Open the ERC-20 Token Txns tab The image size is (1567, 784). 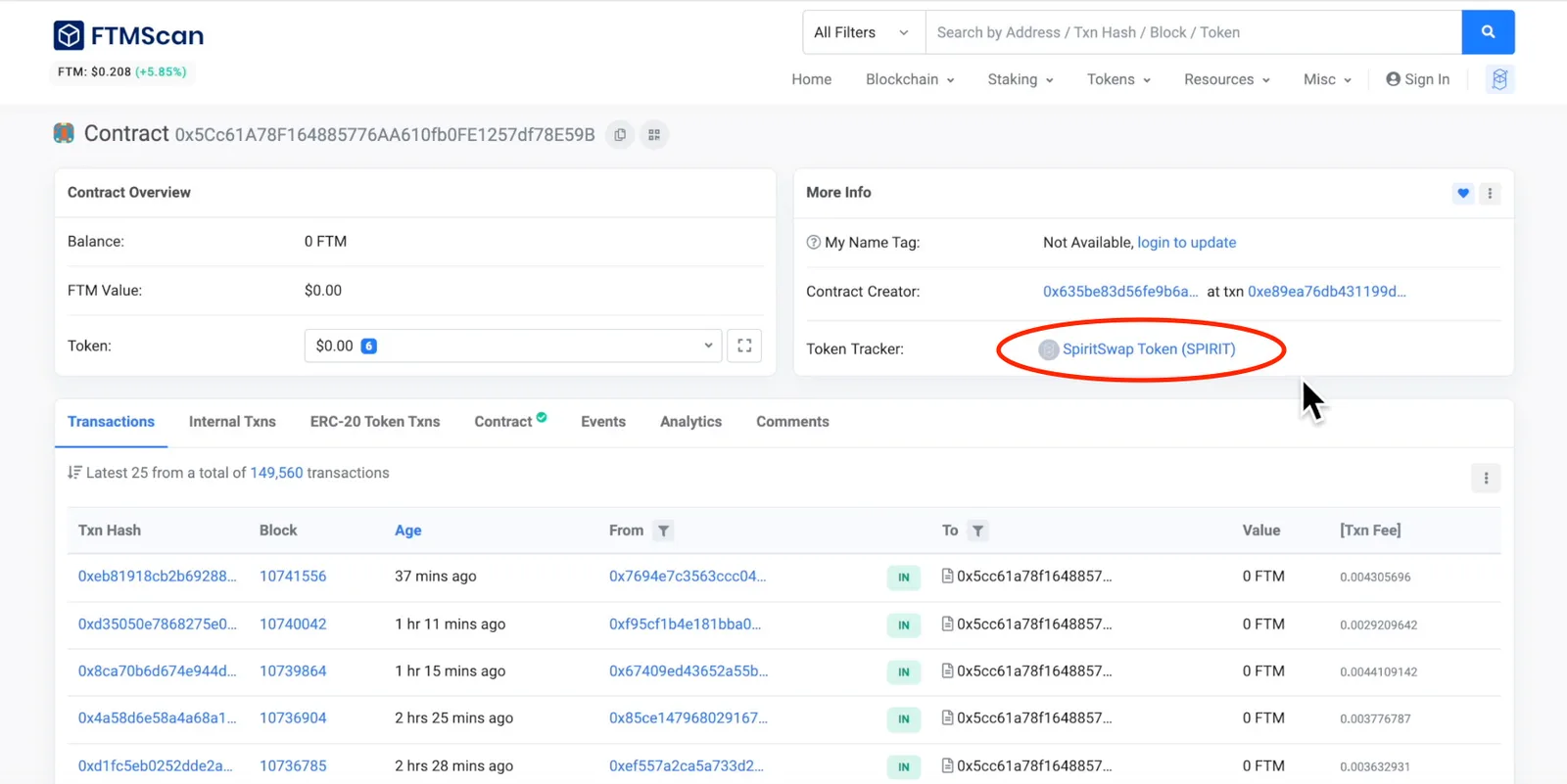point(375,422)
